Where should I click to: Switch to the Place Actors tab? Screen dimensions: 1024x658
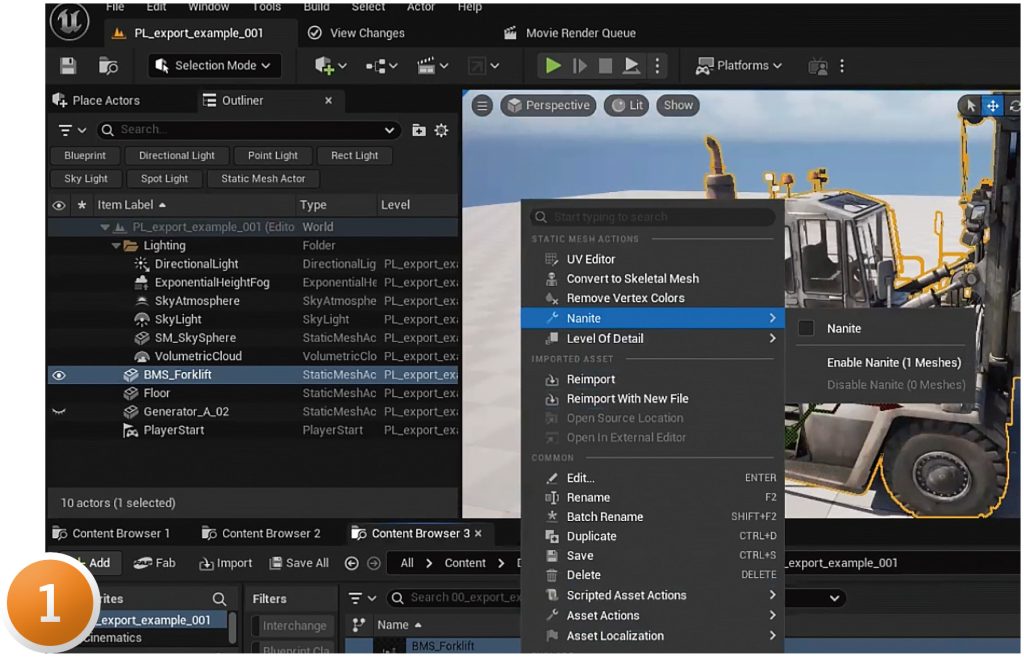pyautogui.click(x=97, y=101)
